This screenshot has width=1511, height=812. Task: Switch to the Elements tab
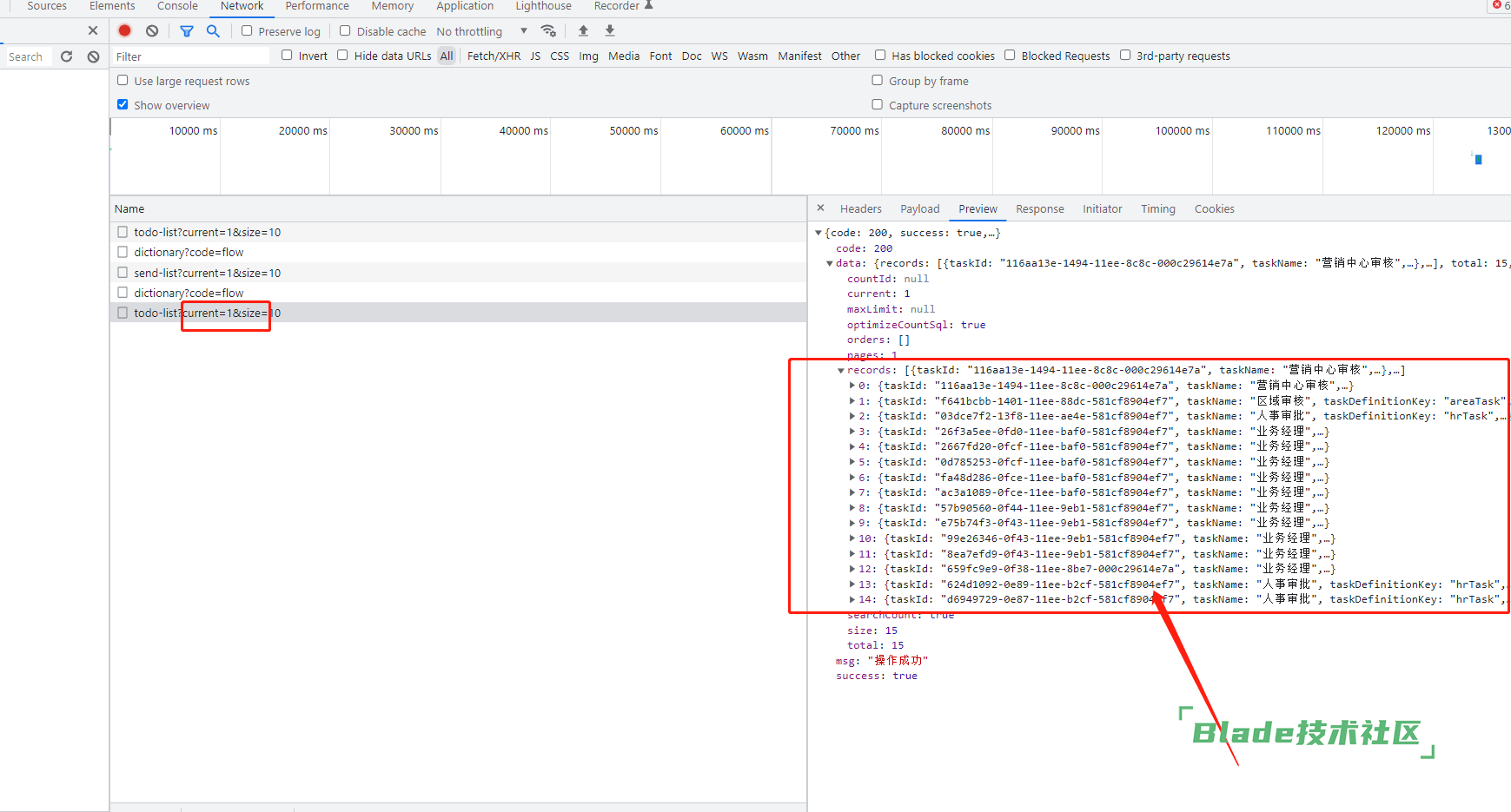tap(112, 6)
